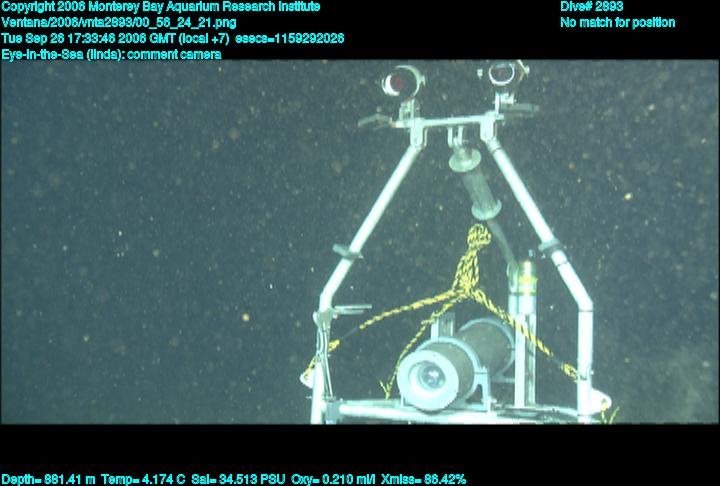Click the Eye-in-the-Sea comment camera label
Viewport: 720px width, 486px height.
[x=111, y=54]
